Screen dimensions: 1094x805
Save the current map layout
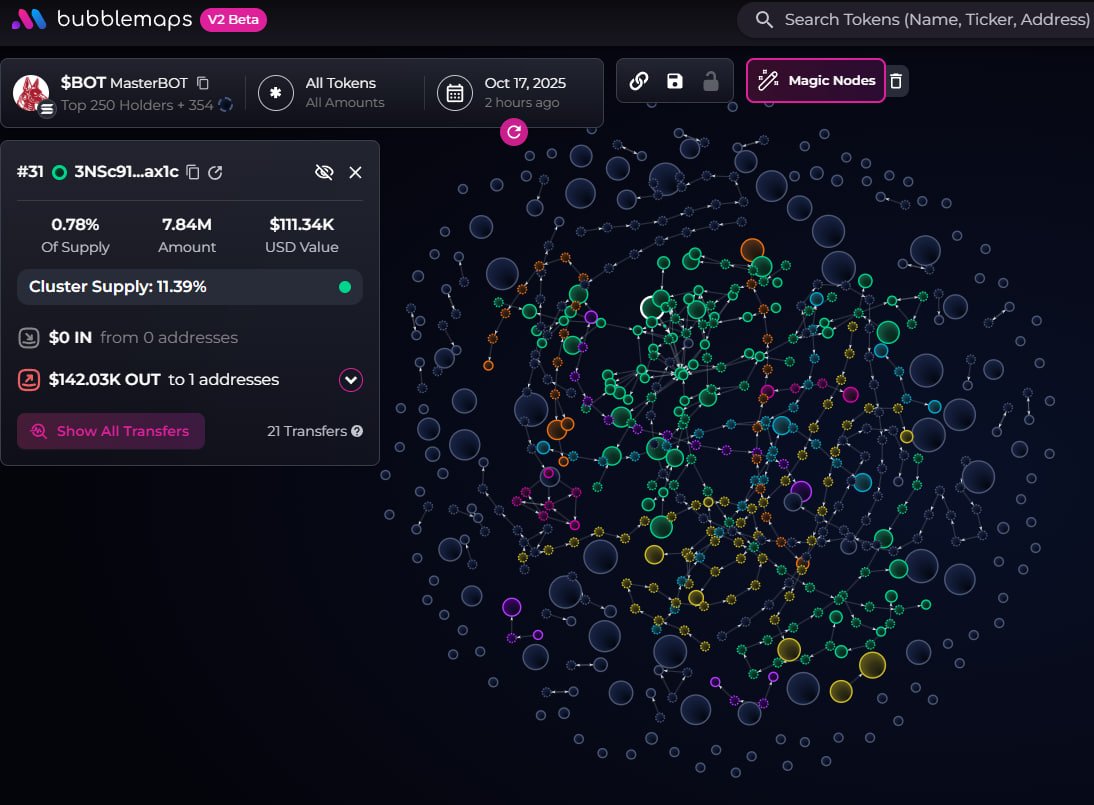(675, 81)
